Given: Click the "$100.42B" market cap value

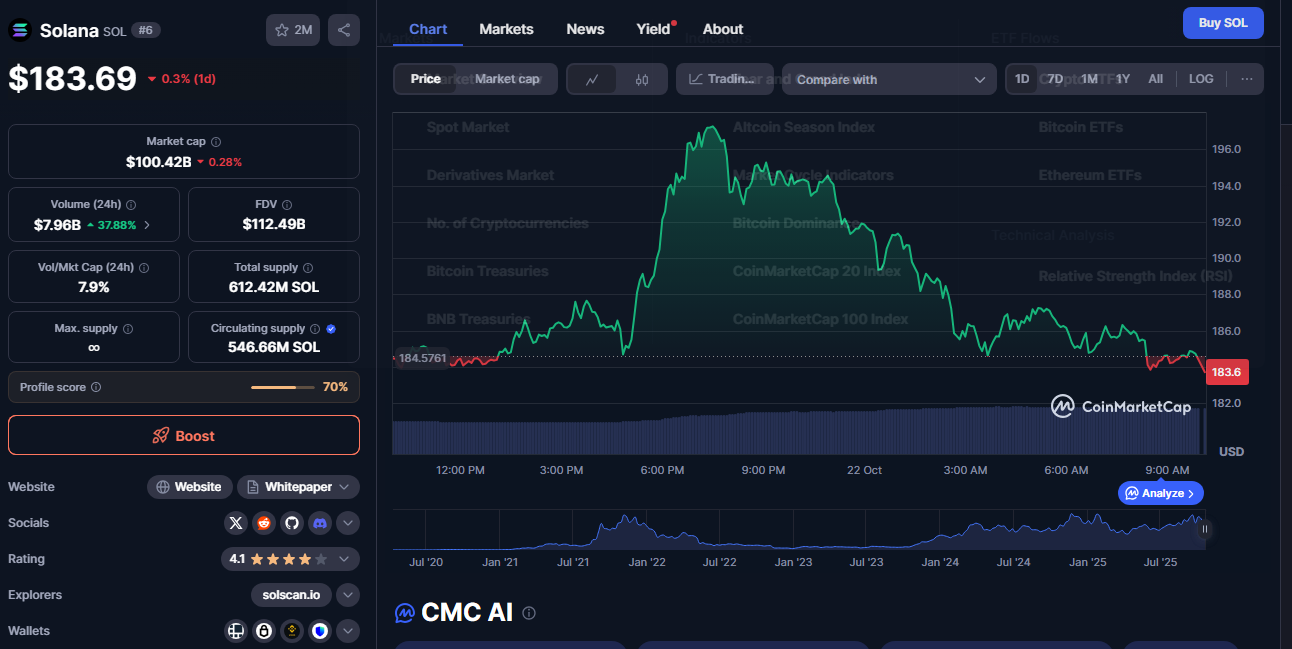Looking at the screenshot, I should [158, 162].
